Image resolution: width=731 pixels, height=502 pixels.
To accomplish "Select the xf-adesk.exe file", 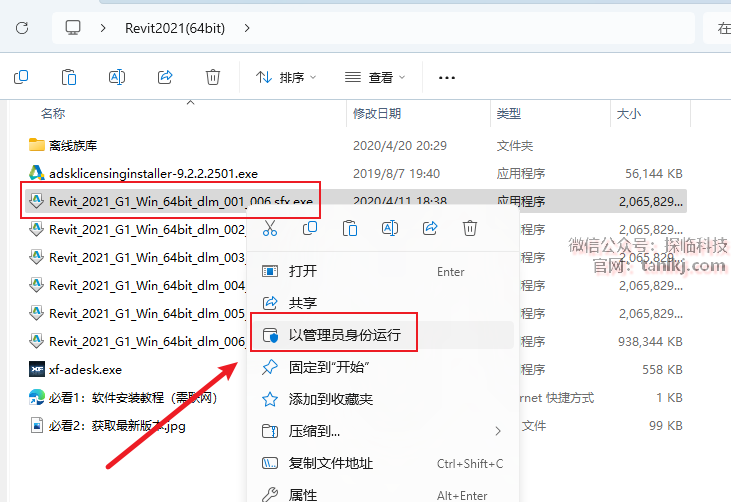I will tap(85, 370).
